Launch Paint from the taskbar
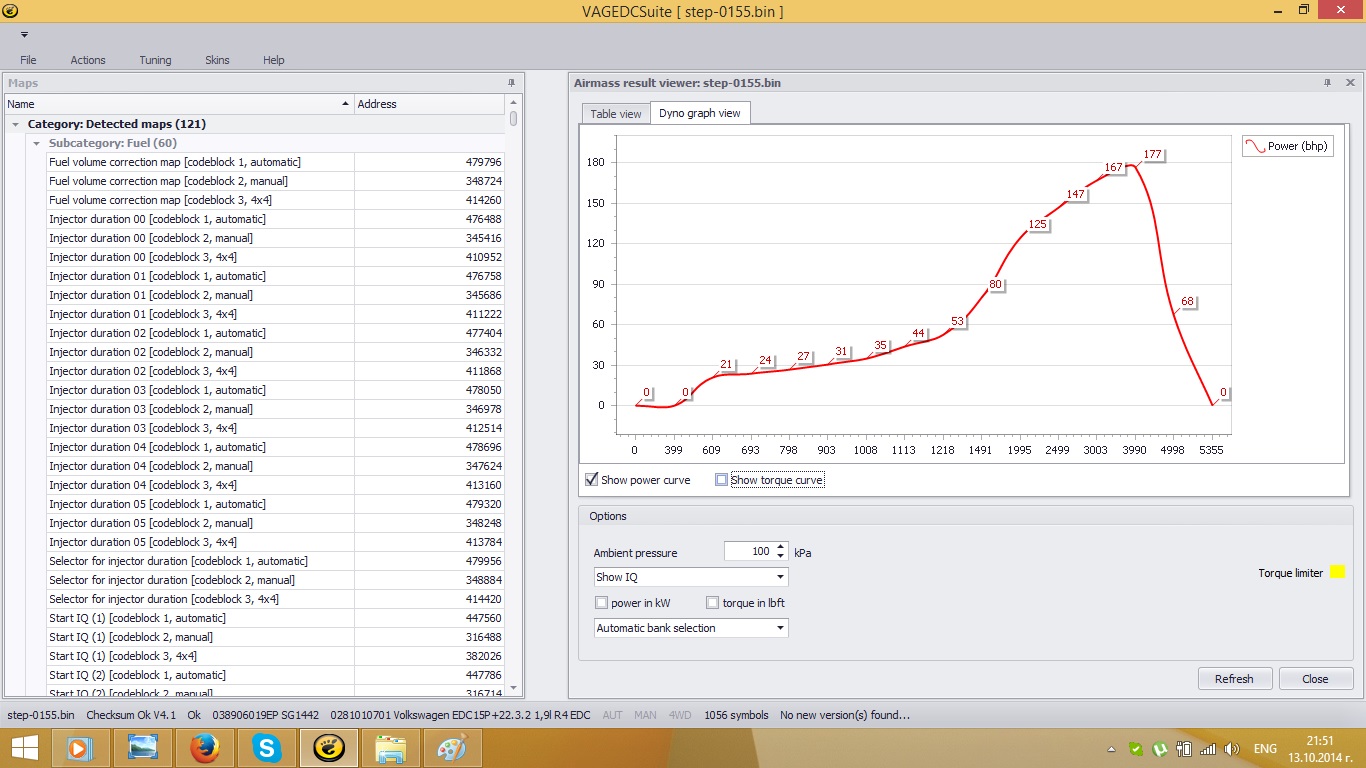This screenshot has width=1366, height=768. 452,747
